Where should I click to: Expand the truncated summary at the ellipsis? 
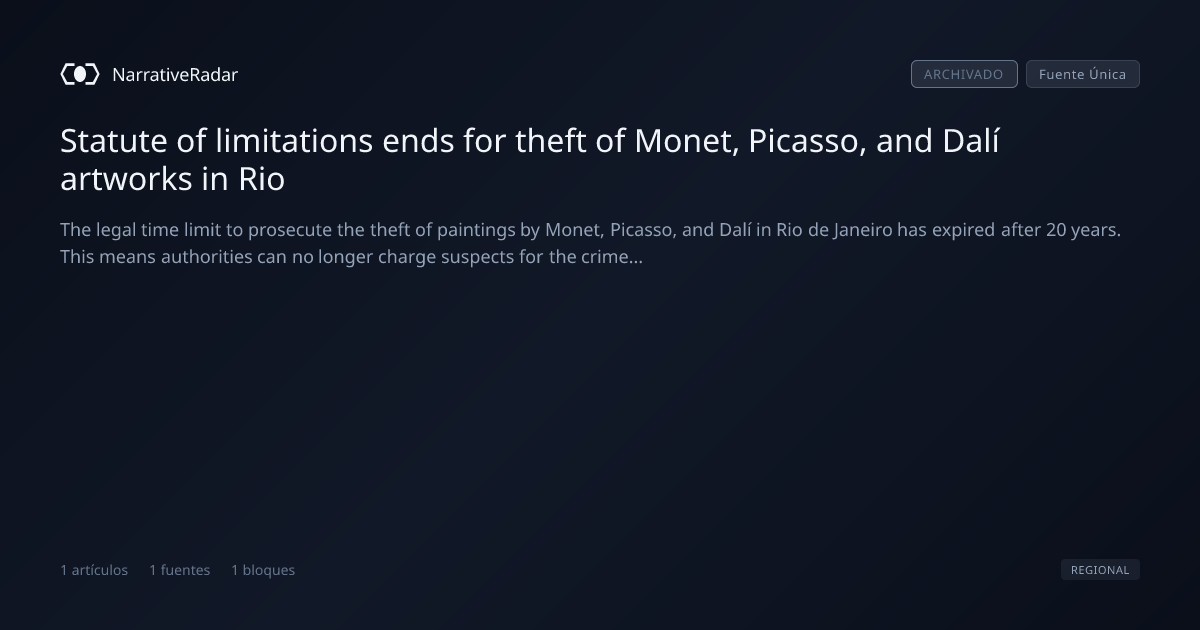pos(636,257)
